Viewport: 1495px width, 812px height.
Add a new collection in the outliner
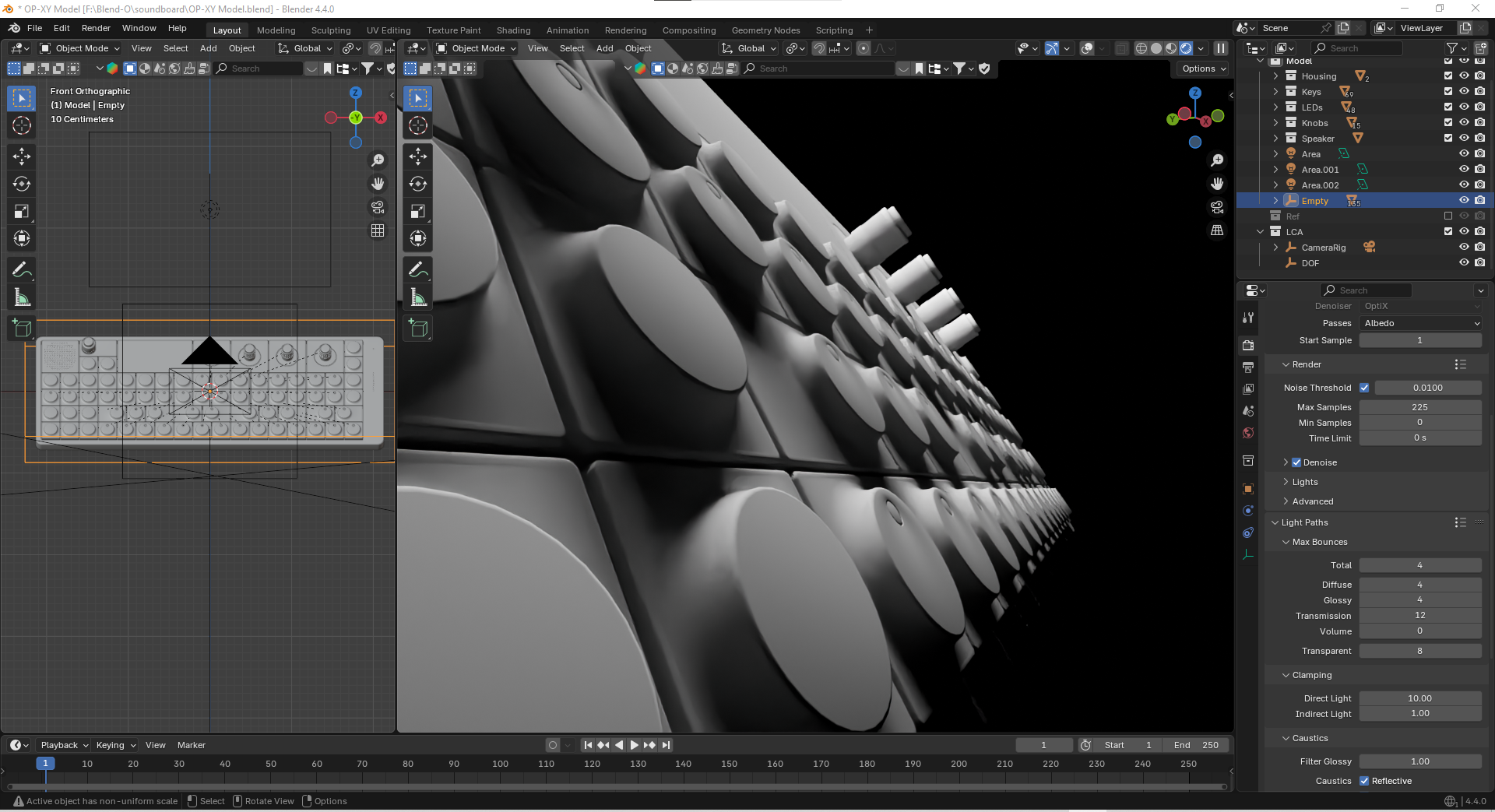1481,48
